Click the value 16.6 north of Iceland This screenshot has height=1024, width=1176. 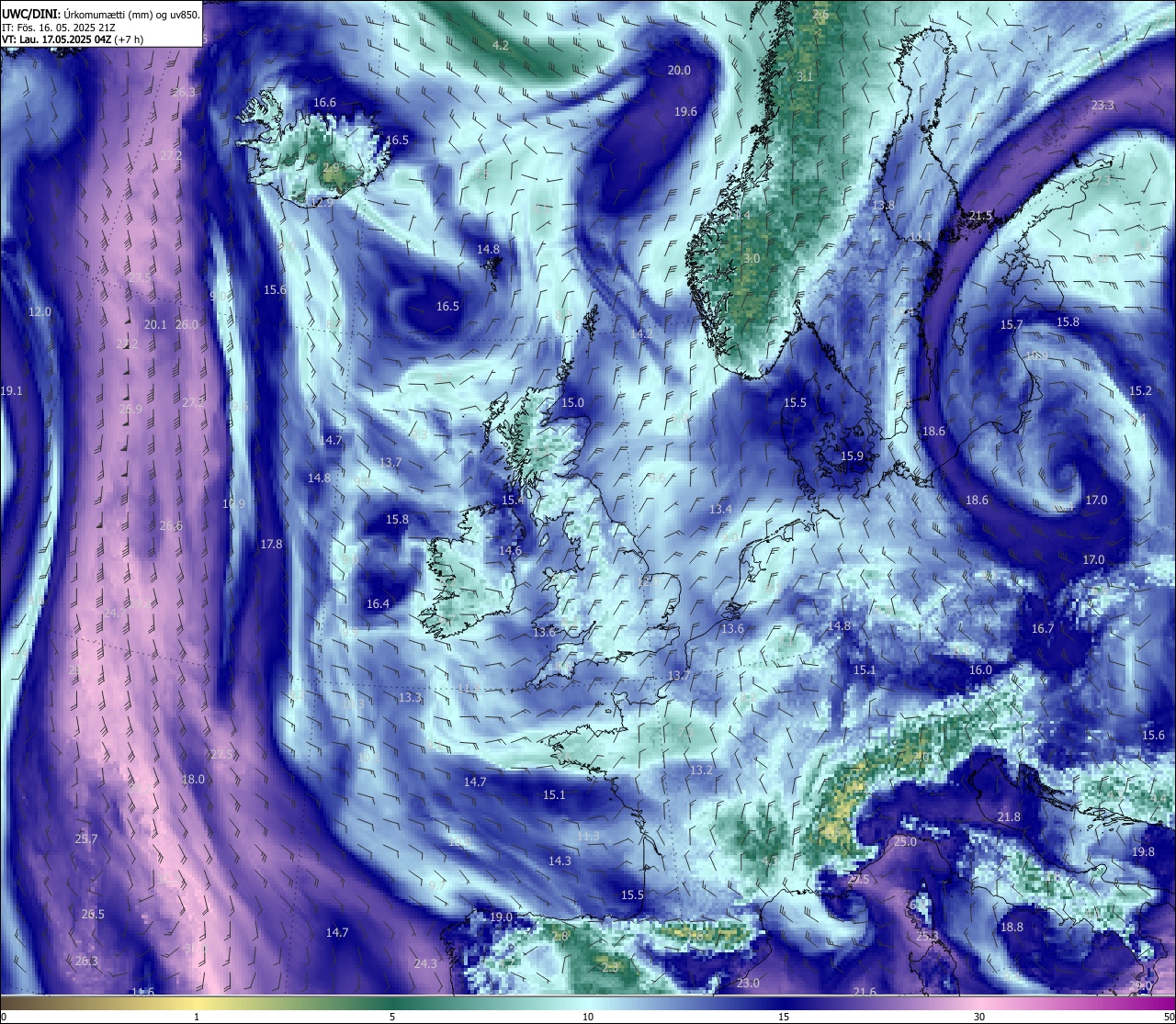click(x=324, y=103)
